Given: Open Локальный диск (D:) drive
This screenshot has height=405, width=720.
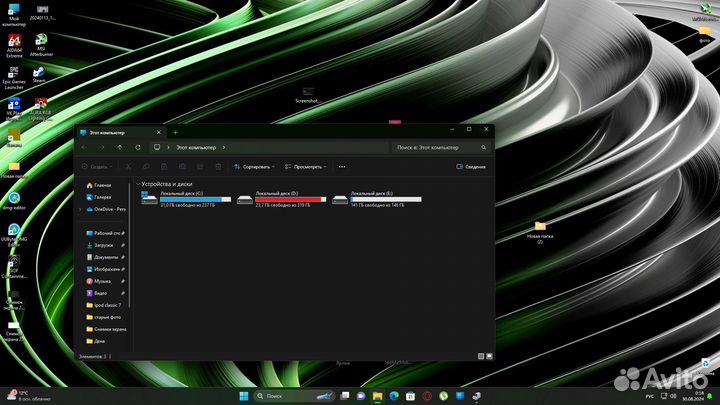Looking at the screenshot, I should pyautogui.click(x=280, y=198).
